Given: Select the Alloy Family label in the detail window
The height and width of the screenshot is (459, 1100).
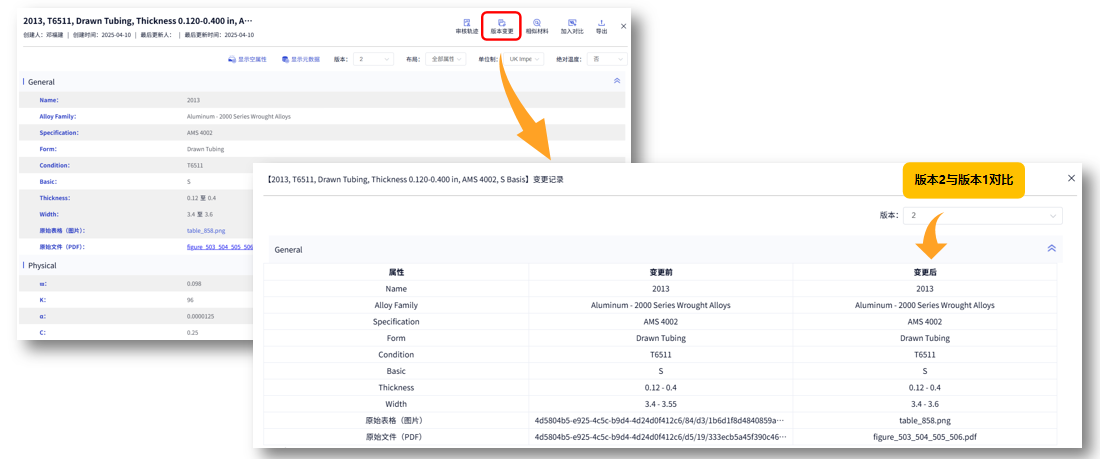Looking at the screenshot, I should (58, 117).
